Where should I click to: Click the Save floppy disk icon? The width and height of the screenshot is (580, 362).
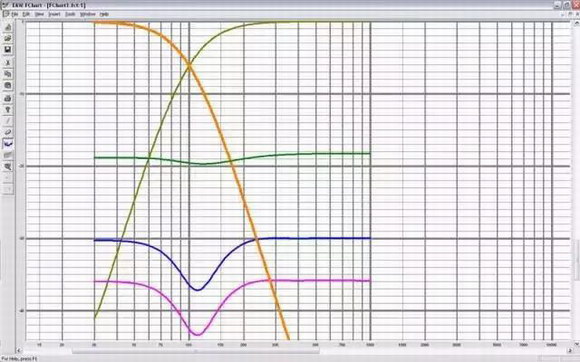pos(8,50)
